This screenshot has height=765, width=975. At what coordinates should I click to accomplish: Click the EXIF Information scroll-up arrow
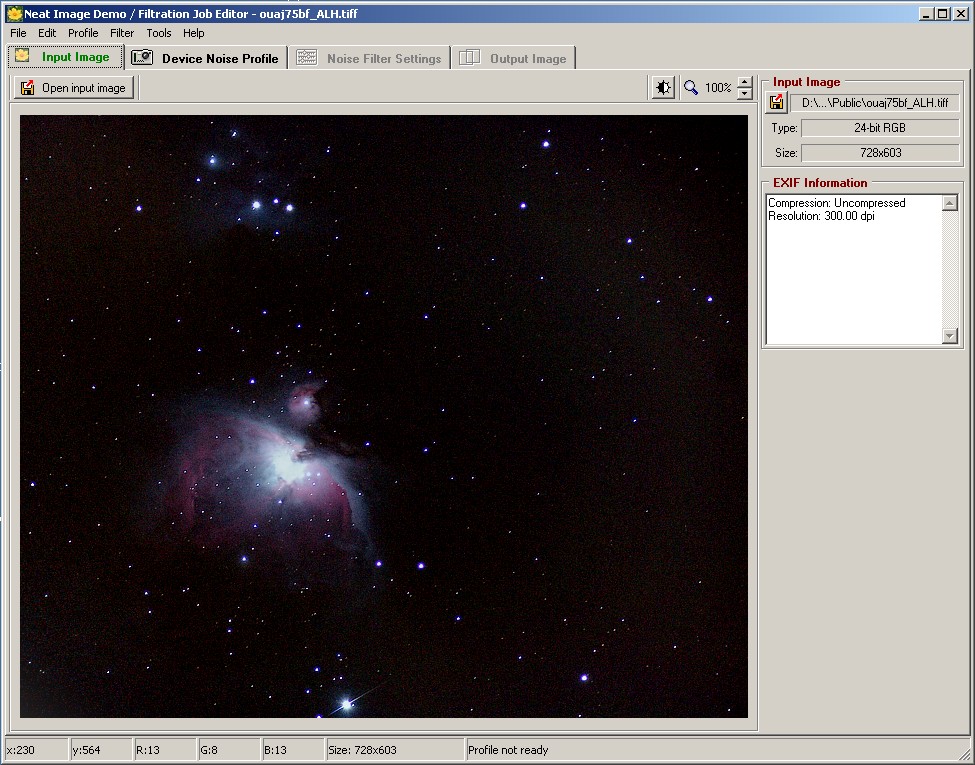coord(950,203)
